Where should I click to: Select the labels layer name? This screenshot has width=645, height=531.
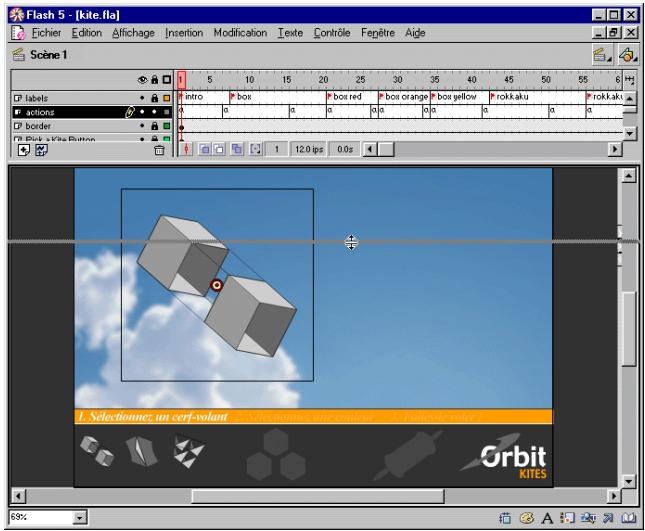click(x=37, y=98)
